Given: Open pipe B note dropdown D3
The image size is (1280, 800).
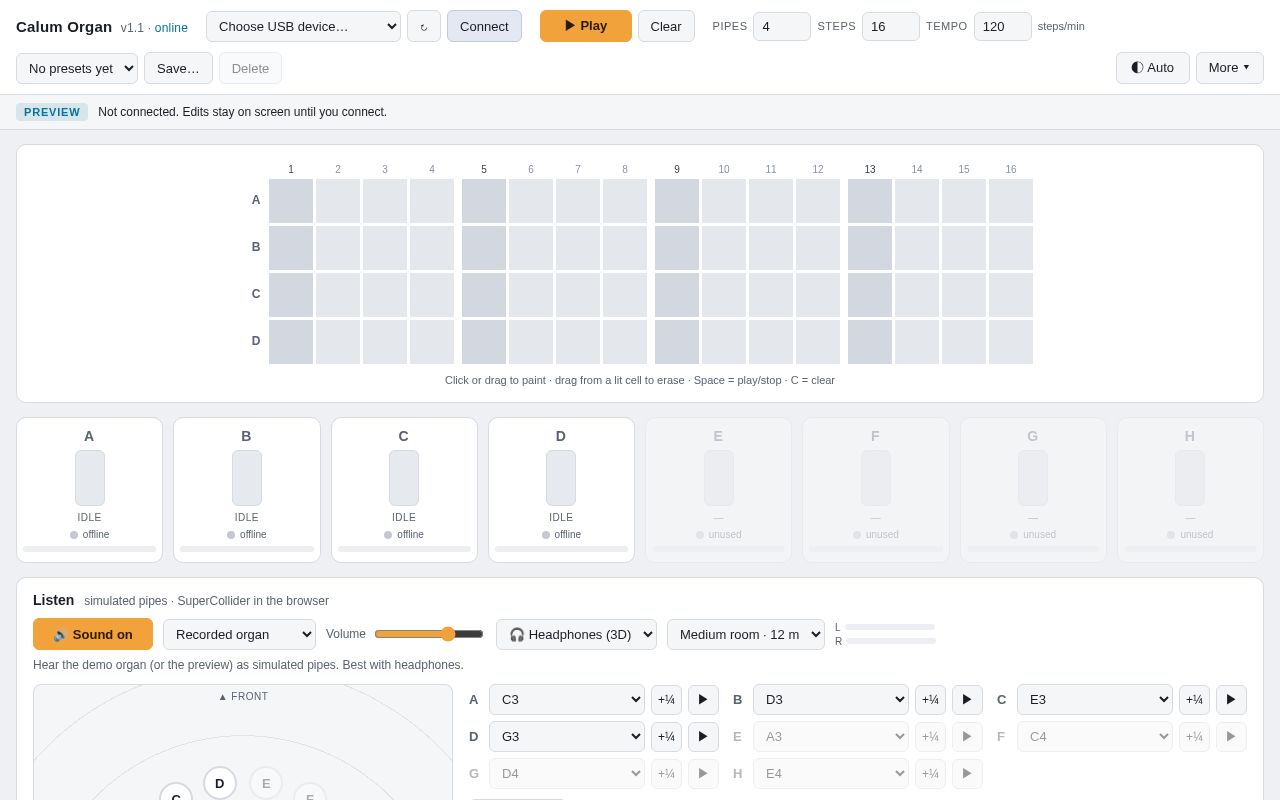Looking at the screenshot, I should coord(831,700).
